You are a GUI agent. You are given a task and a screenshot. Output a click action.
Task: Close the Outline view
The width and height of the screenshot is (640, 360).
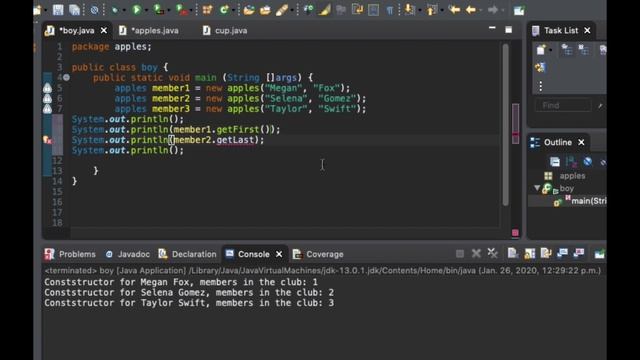[x=581, y=142]
